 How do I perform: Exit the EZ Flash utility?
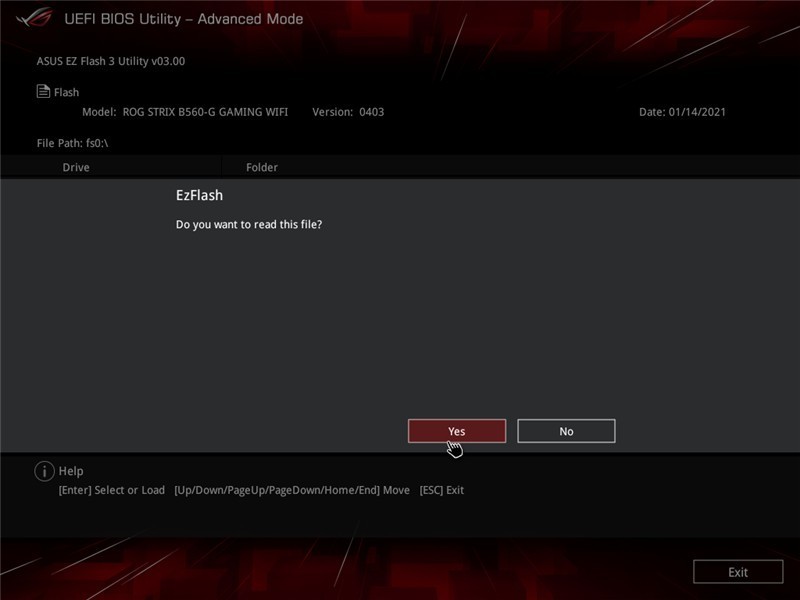tap(738, 572)
